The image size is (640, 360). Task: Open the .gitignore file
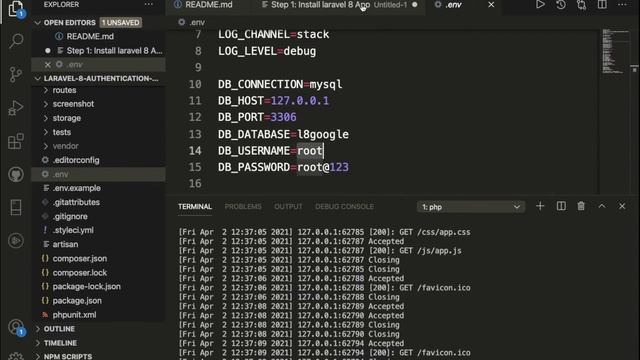(x=70, y=216)
